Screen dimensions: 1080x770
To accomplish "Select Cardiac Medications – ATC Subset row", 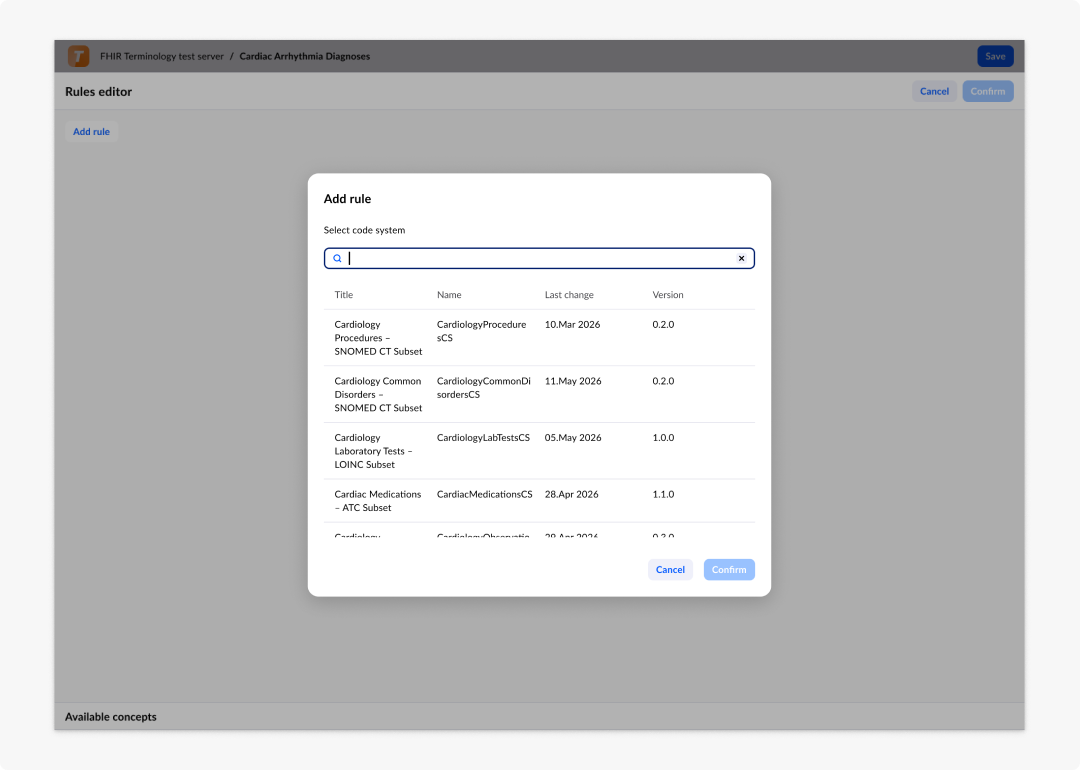I will (x=539, y=501).
